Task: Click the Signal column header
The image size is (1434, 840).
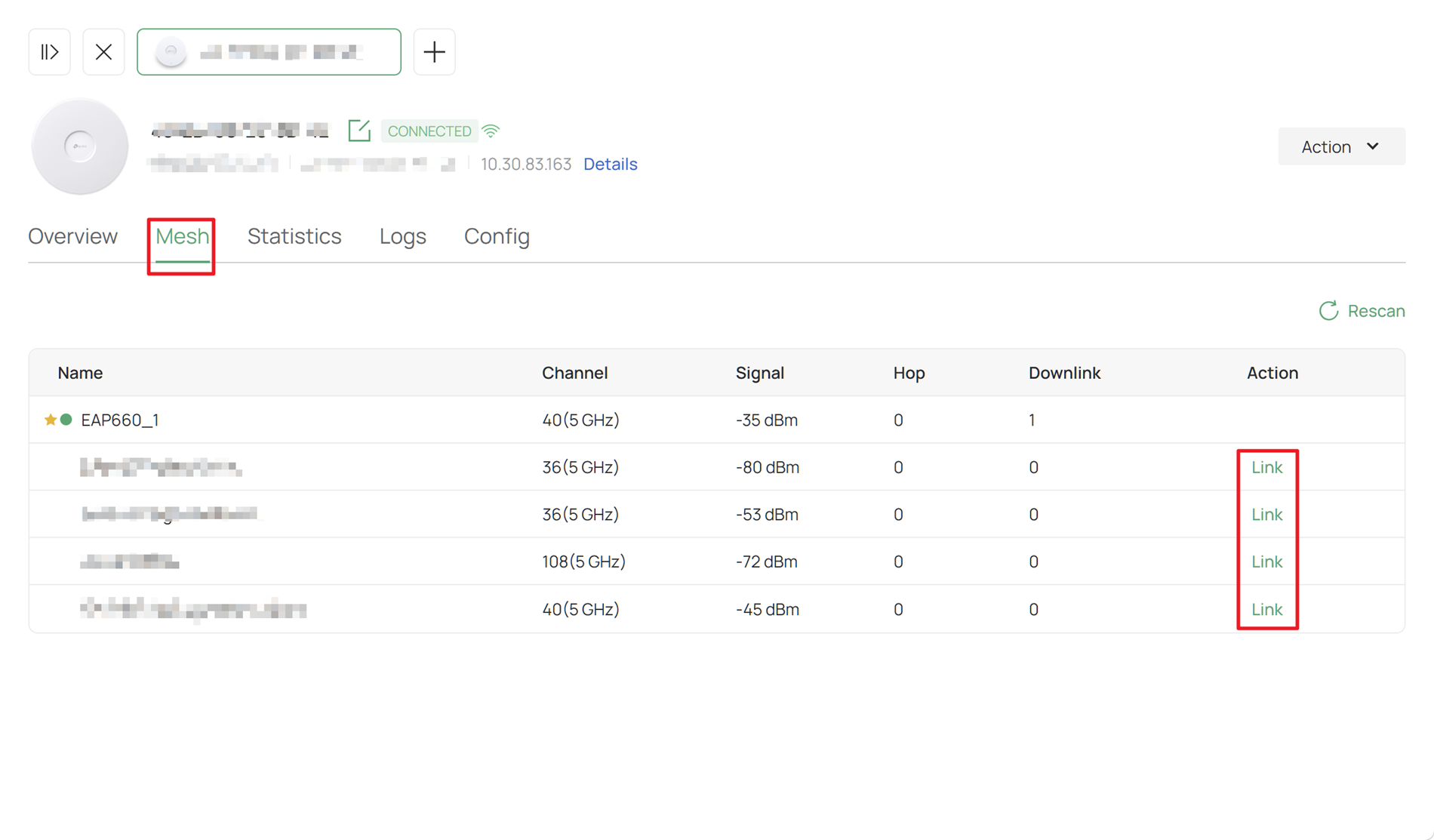Action: 759,373
